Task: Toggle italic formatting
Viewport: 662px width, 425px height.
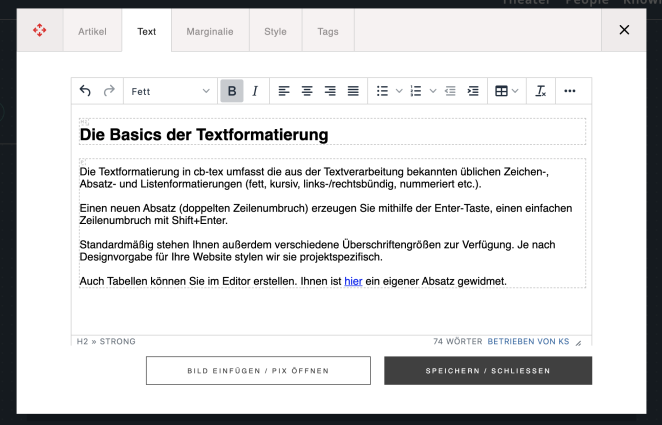Action: coord(255,91)
